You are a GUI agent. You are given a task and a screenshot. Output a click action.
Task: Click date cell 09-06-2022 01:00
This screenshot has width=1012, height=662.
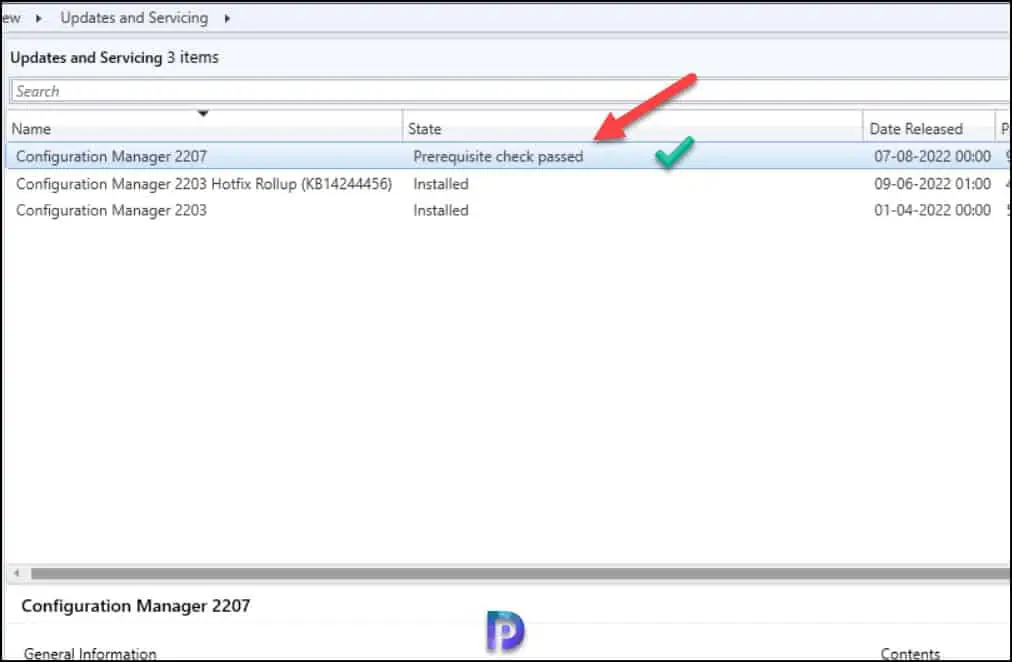932,184
